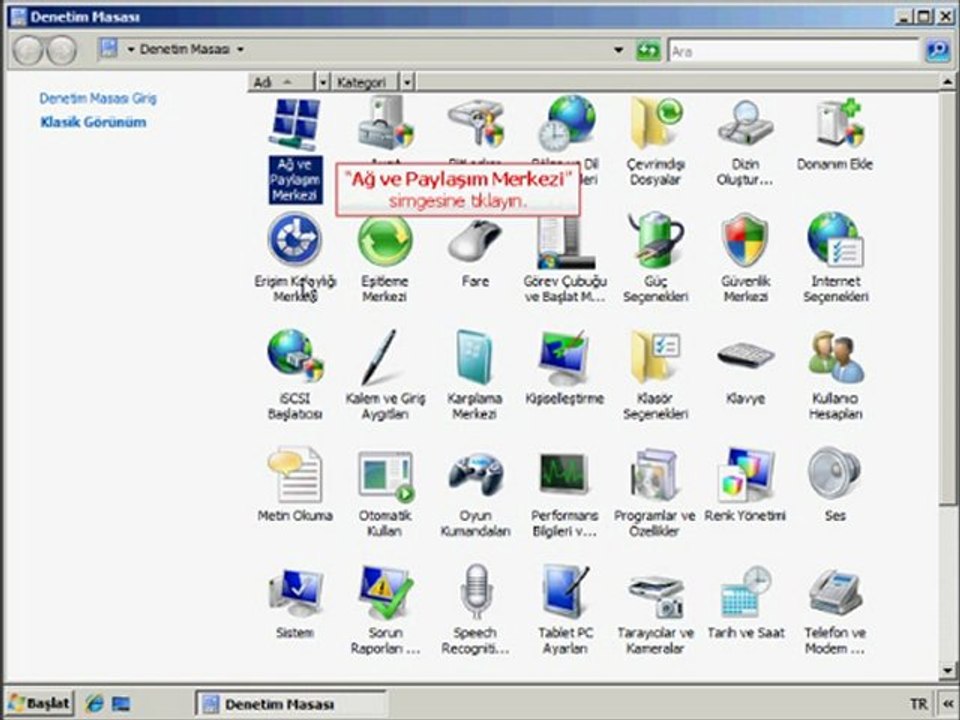Expand the Adı column dropdown arrow

tap(322, 82)
